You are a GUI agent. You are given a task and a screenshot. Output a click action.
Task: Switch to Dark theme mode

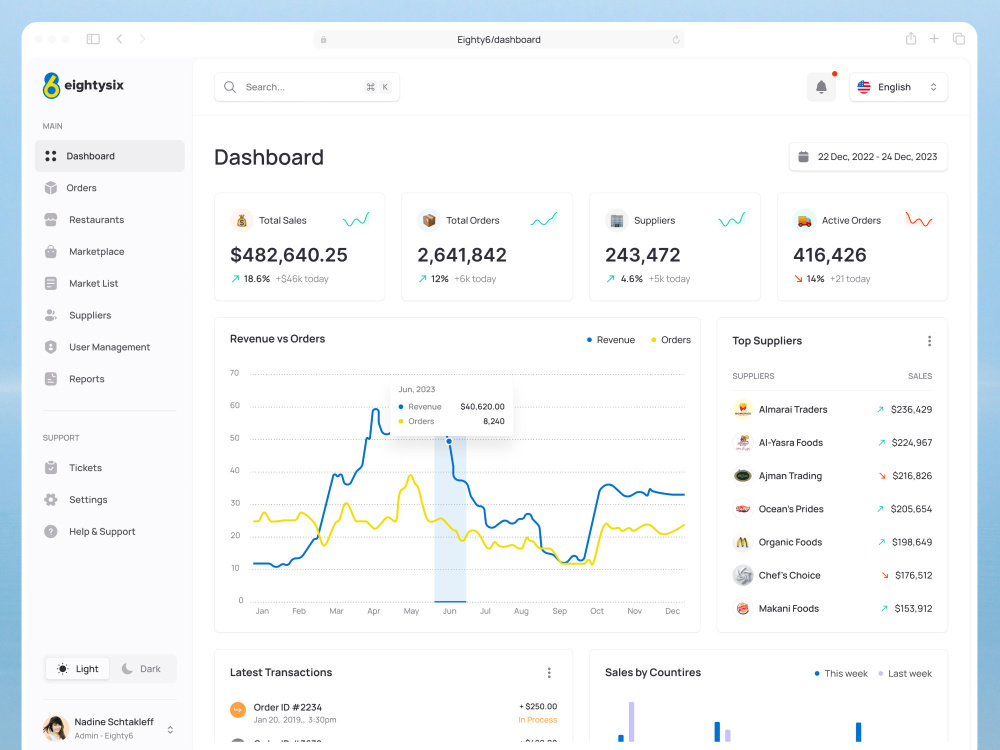[142, 668]
